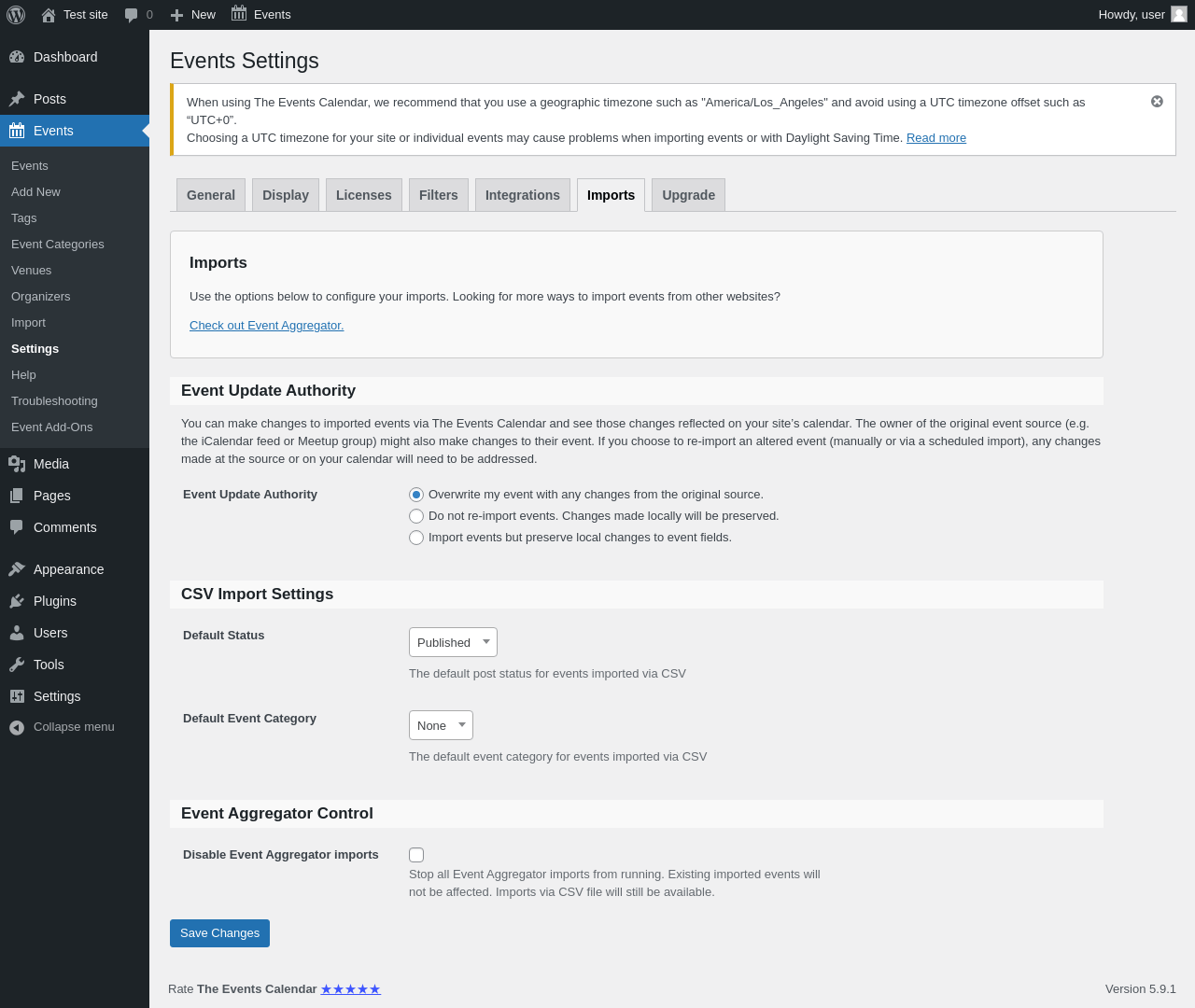Follow the 'Check out Event Aggregator' link
This screenshot has height=1008, width=1195.
pos(266,326)
